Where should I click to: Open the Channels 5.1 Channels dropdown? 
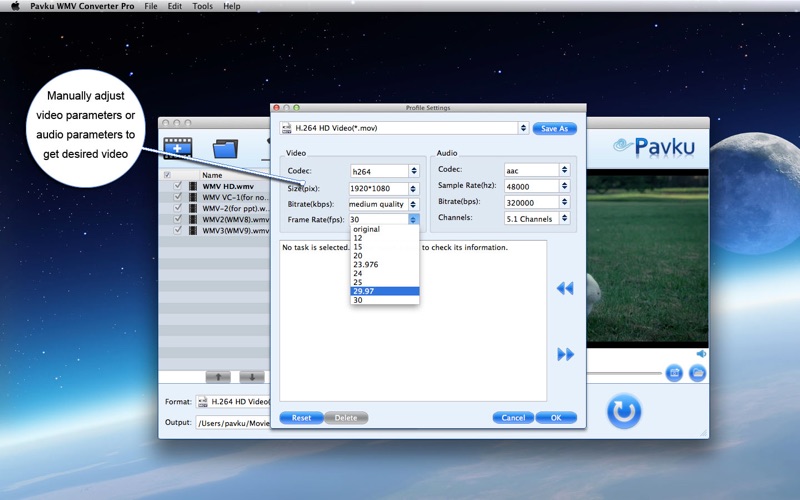(x=564, y=218)
